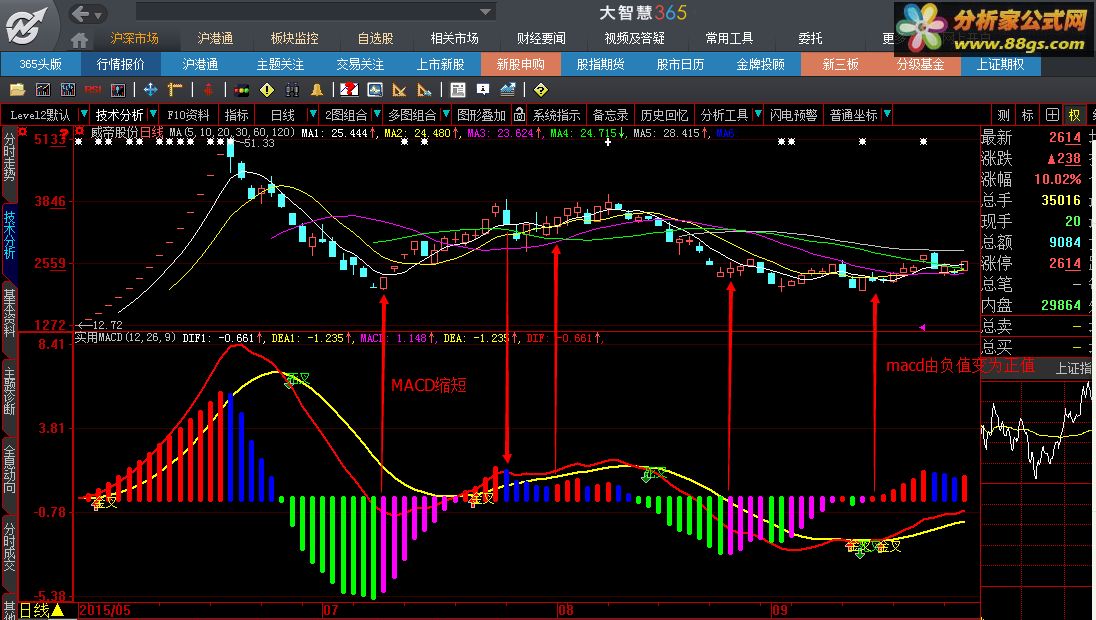Open the news page layout icon

pyautogui.click(x=458, y=89)
